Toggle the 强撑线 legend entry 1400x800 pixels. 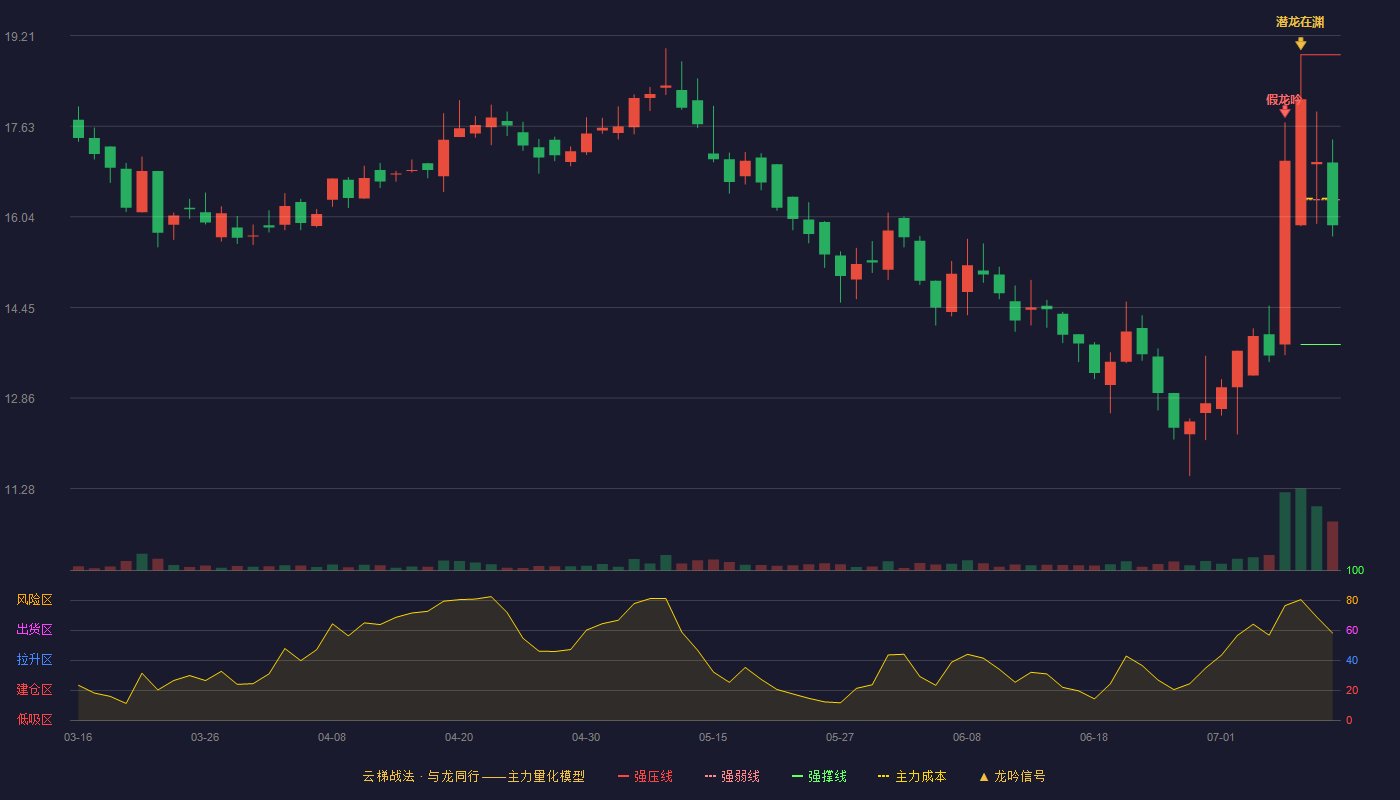point(819,776)
